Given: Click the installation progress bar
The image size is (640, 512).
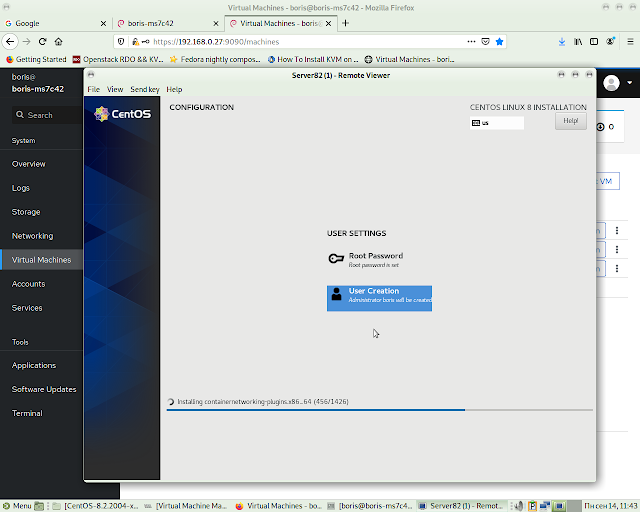Looking at the screenshot, I should 380,410.
